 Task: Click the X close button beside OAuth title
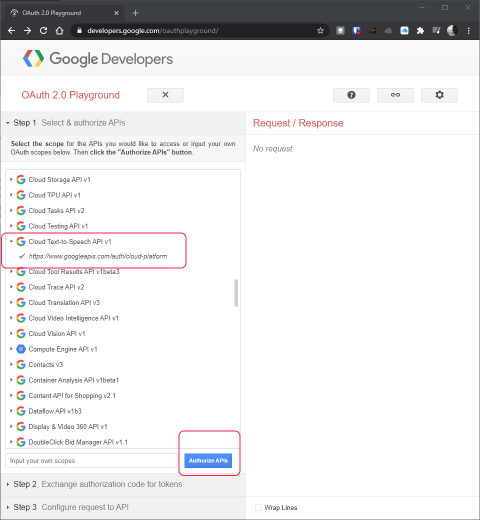165,95
